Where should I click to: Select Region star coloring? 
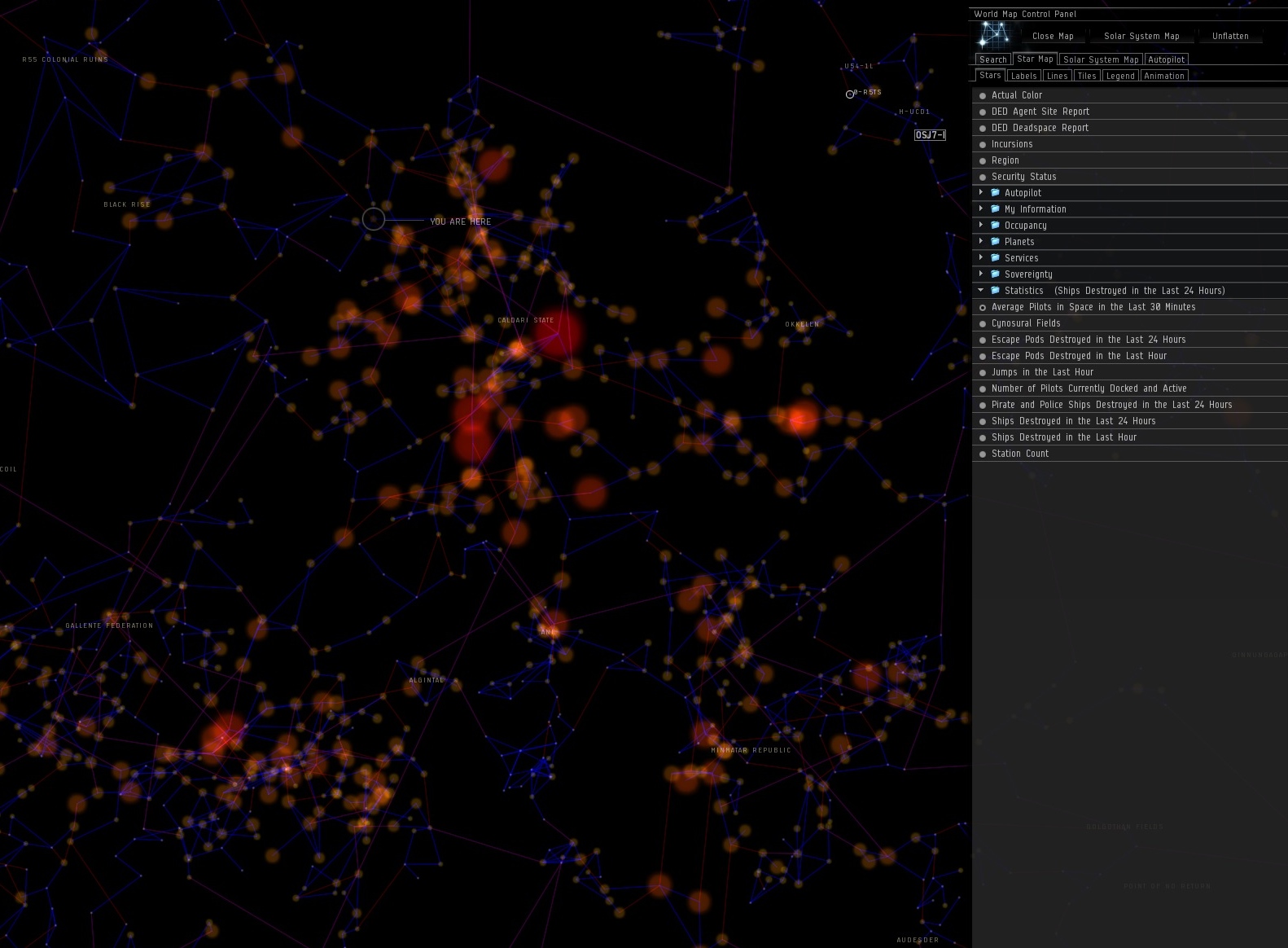1130,160
